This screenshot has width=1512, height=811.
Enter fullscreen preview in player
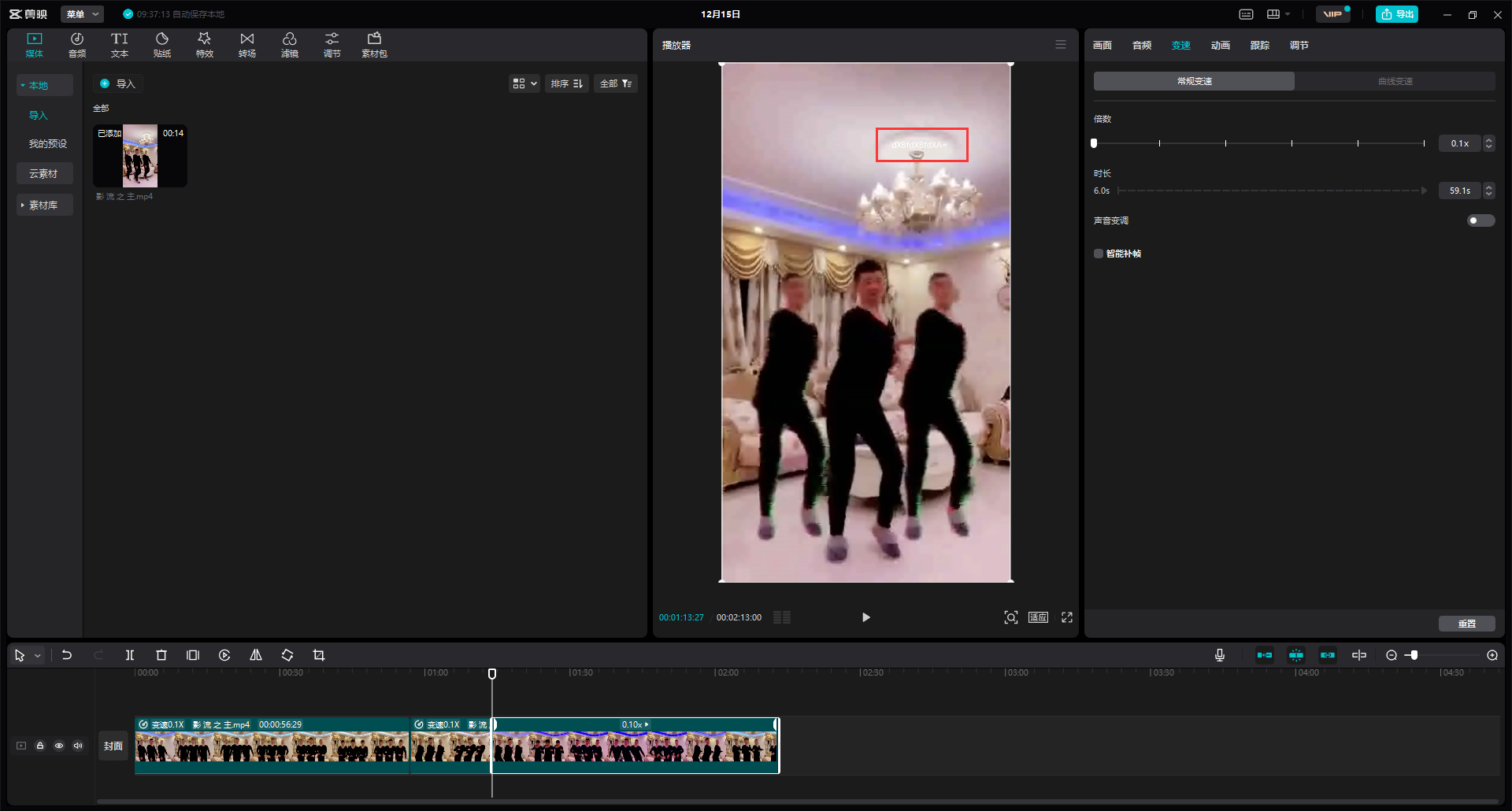[1067, 617]
